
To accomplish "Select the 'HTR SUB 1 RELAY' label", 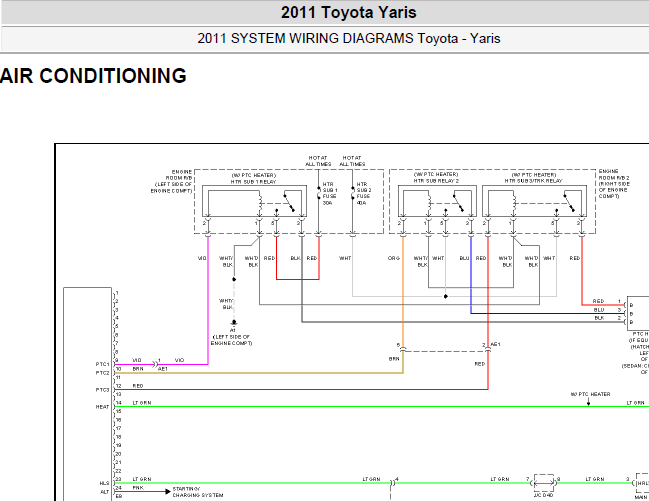I will coord(253,182).
